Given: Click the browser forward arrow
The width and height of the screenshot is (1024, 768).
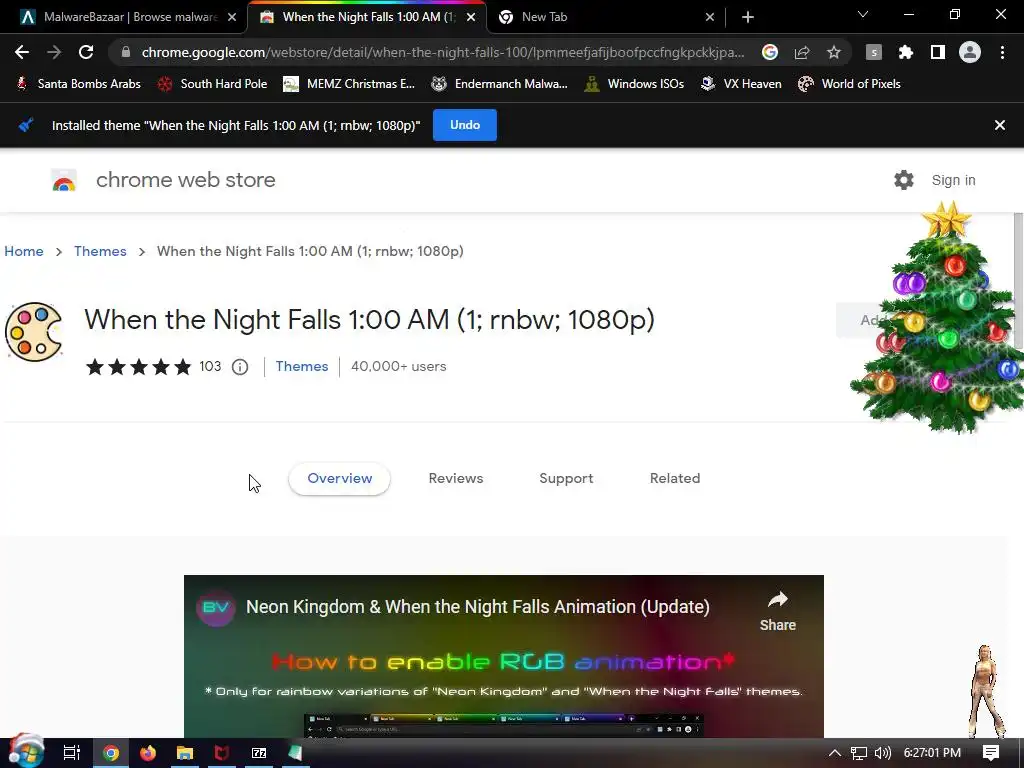Looking at the screenshot, I should [x=54, y=52].
